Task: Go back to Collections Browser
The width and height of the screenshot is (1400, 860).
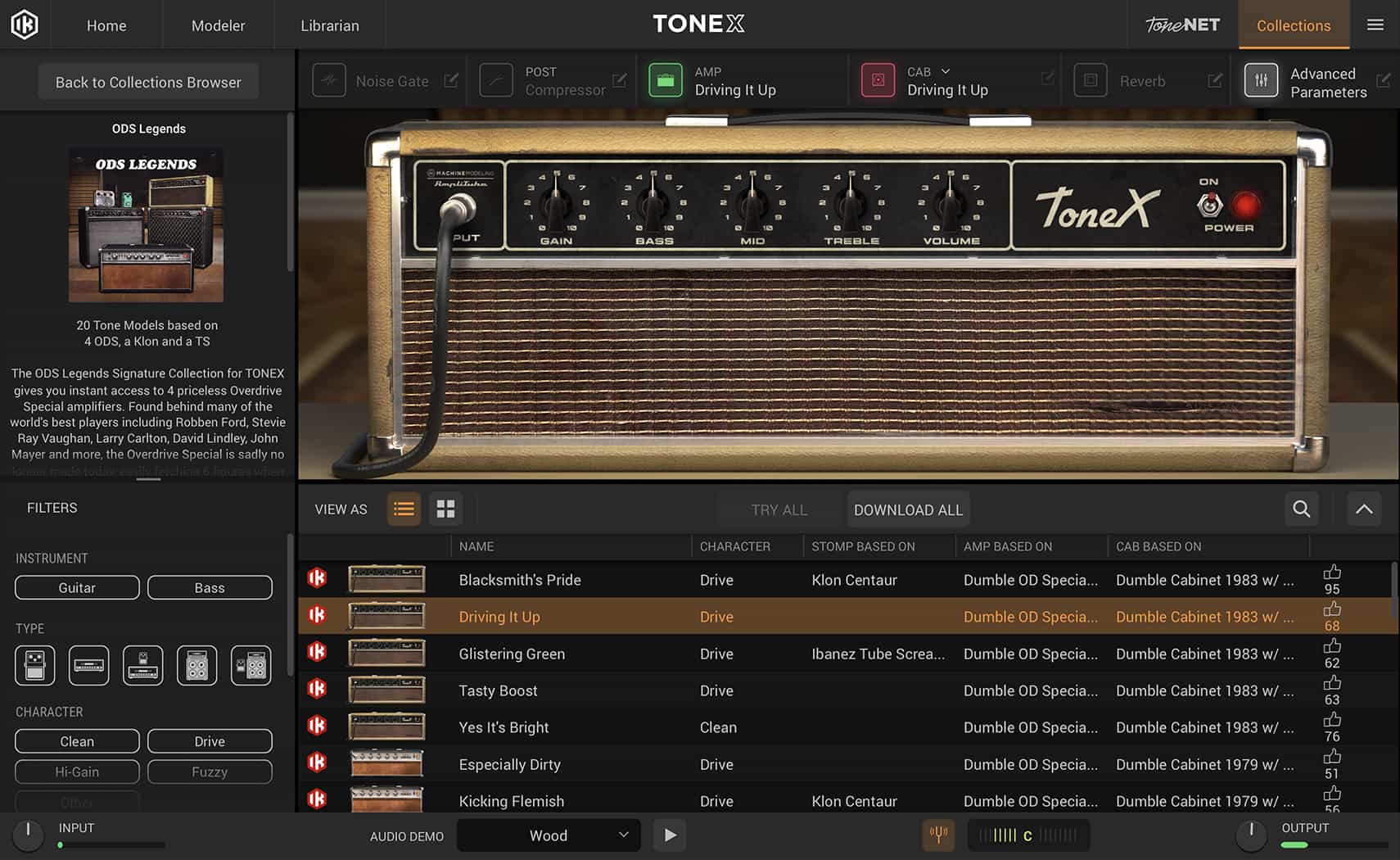Action: 148,82
